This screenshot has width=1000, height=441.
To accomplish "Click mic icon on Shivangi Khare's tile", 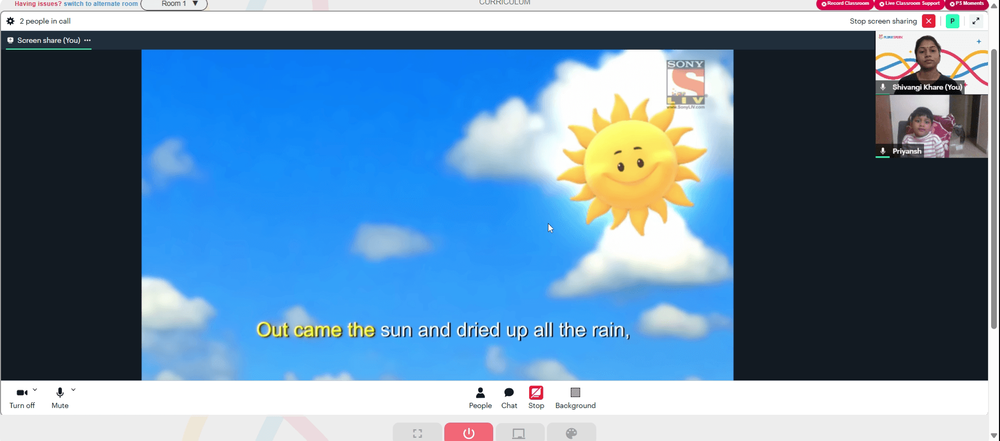I will [x=883, y=87].
